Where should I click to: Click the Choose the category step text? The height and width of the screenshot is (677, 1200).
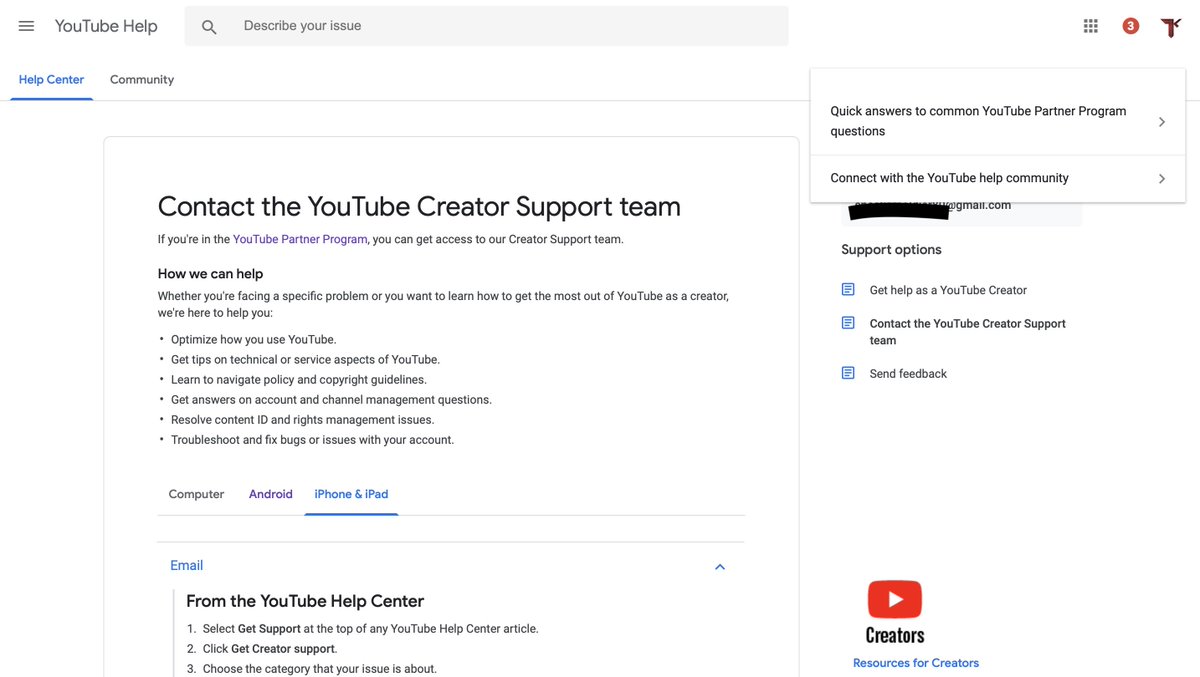pos(320,669)
